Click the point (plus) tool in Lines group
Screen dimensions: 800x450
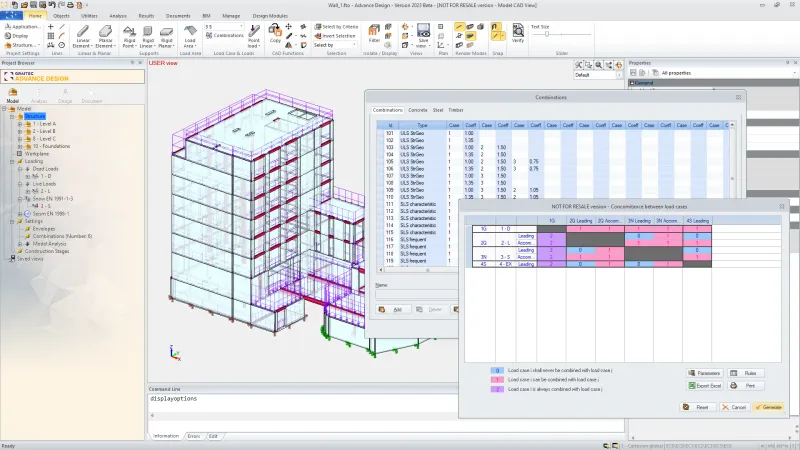[51, 27]
